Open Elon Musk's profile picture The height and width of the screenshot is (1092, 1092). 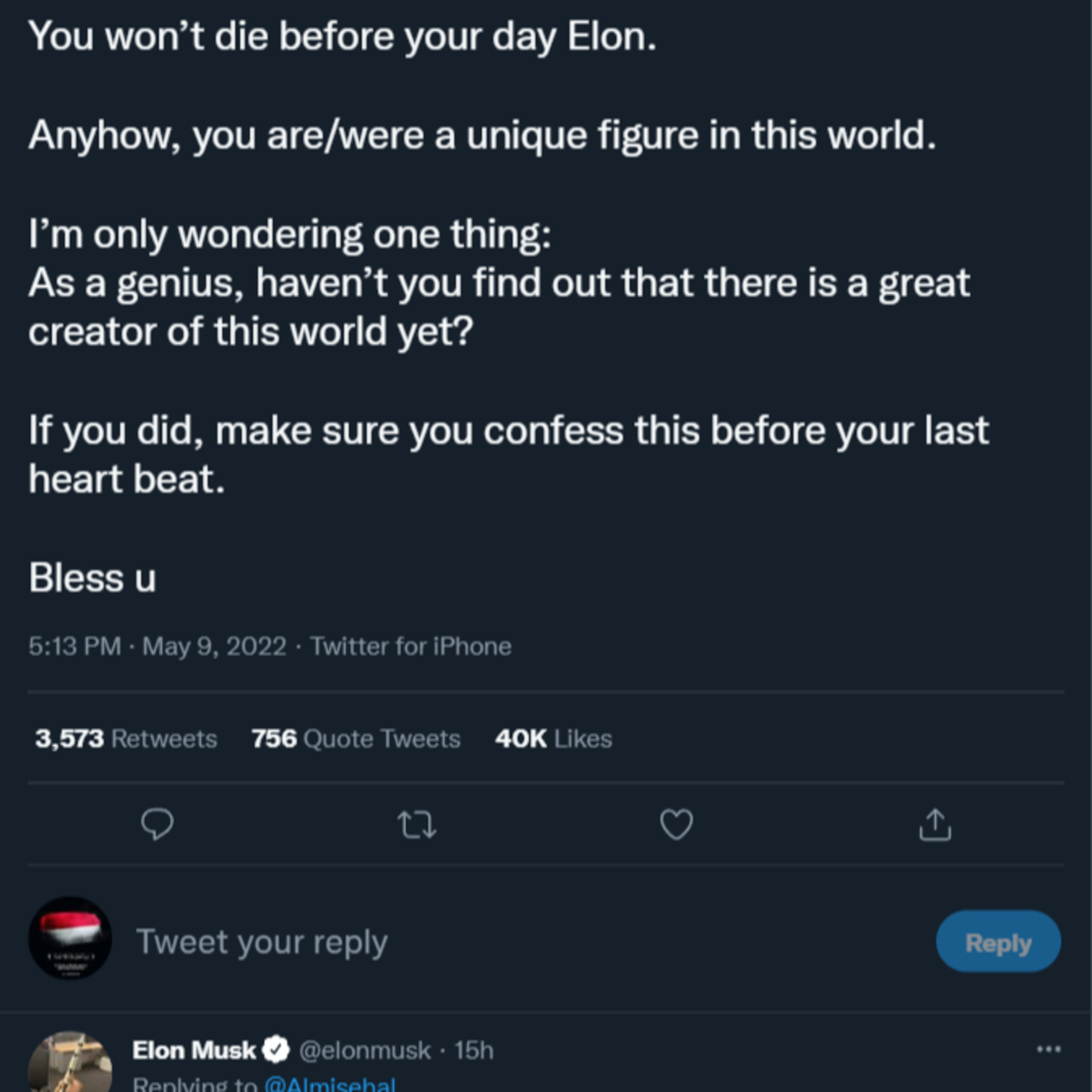(x=70, y=1063)
